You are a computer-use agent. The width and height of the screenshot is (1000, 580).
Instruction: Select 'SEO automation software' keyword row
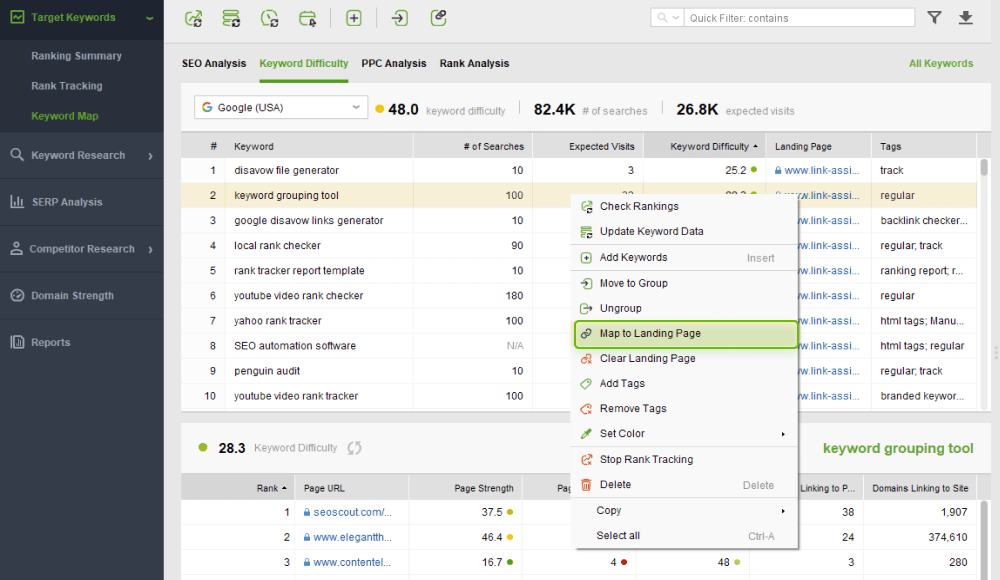[376, 346]
